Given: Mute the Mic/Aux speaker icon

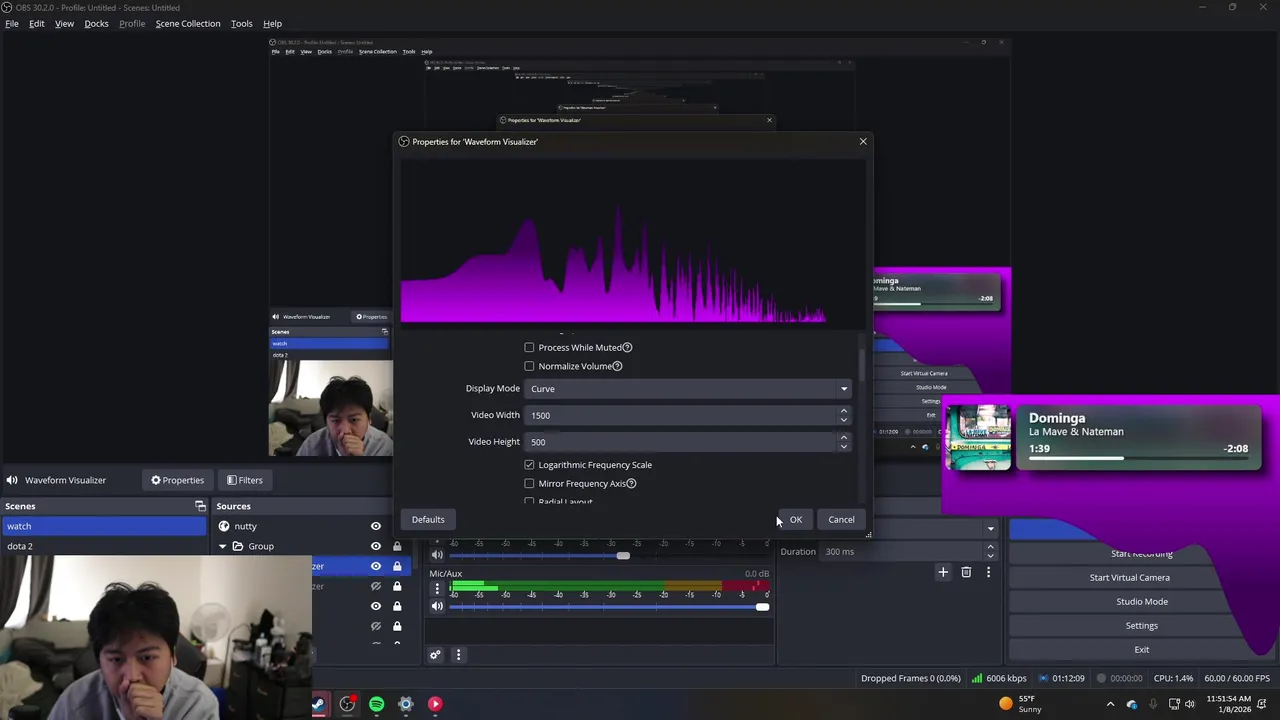Looking at the screenshot, I should pos(437,607).
